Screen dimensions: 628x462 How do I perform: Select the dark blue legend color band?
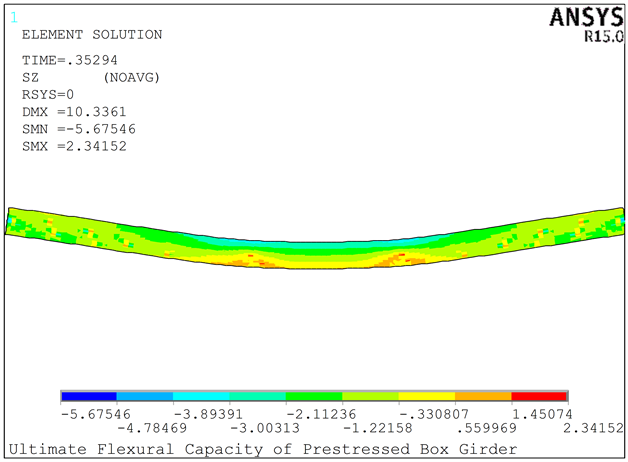tap(89, 397)
